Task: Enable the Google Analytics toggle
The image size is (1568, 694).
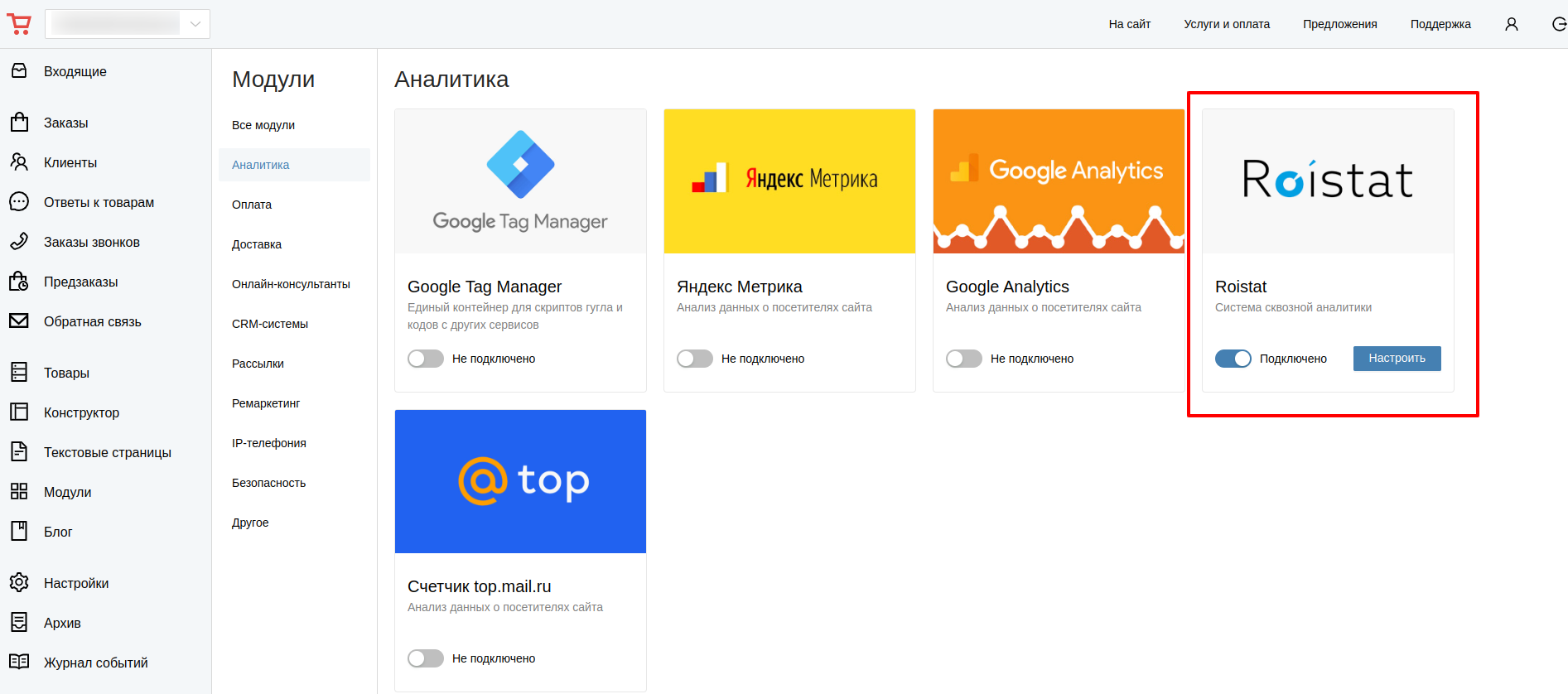Action: (x=964, y=359)
